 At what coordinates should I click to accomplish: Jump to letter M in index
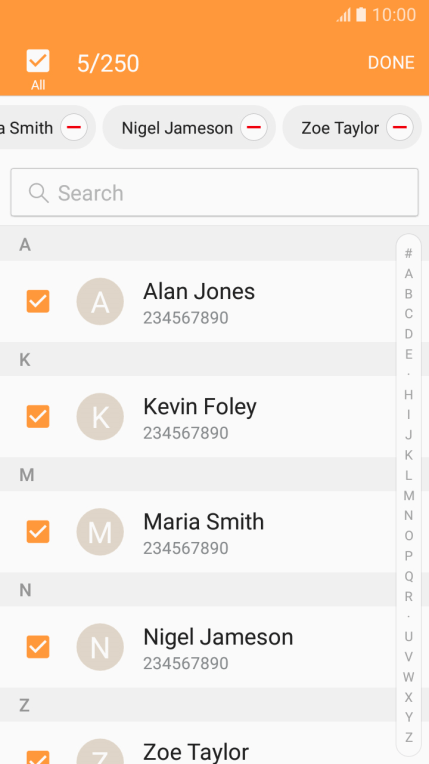coord(409,496)
